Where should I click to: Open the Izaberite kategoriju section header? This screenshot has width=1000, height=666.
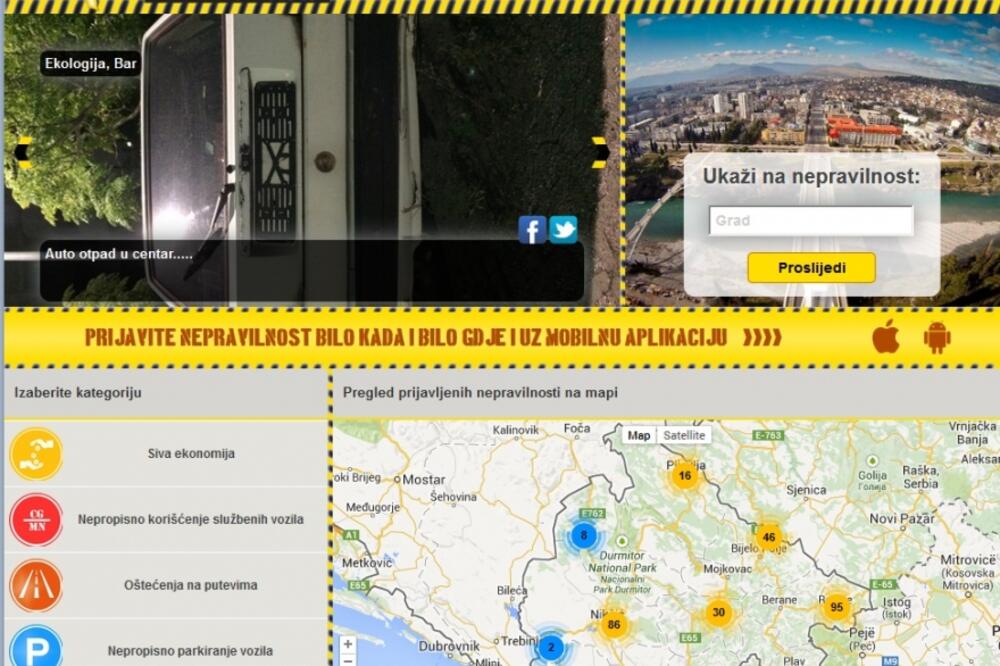(x=76, y=392)
